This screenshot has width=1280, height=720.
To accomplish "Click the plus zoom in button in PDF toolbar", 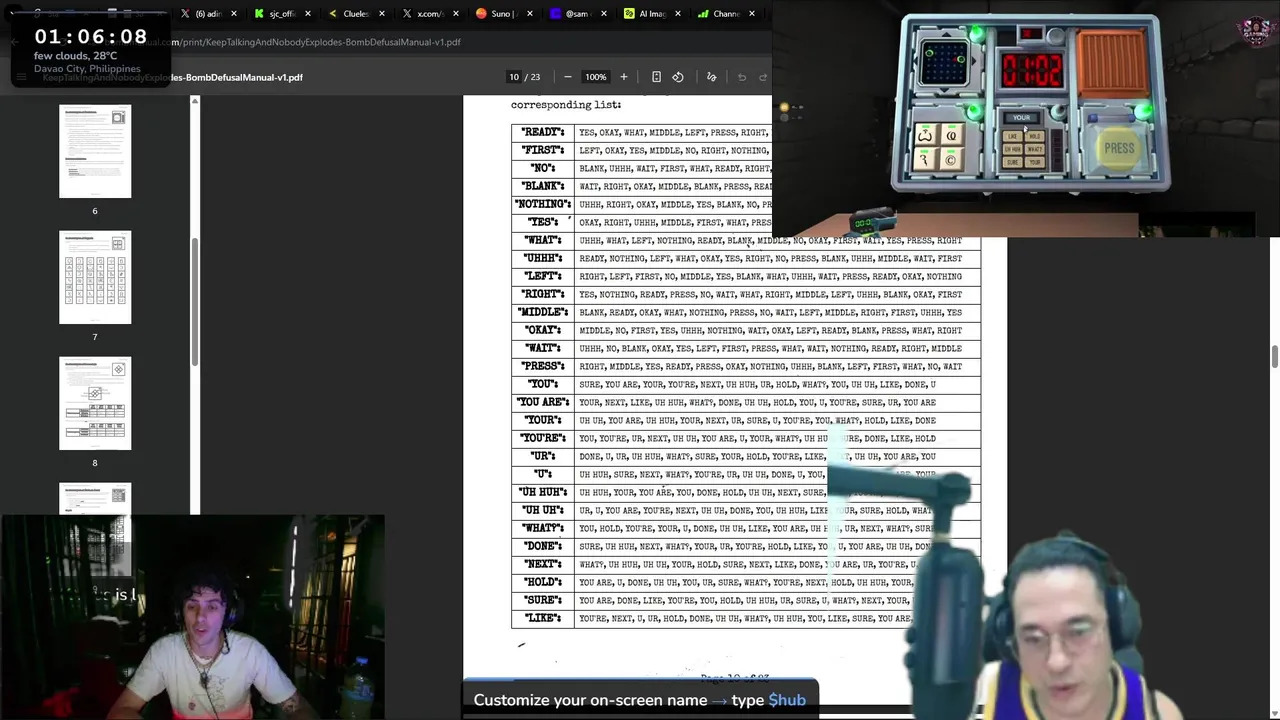I will [623, 77].
